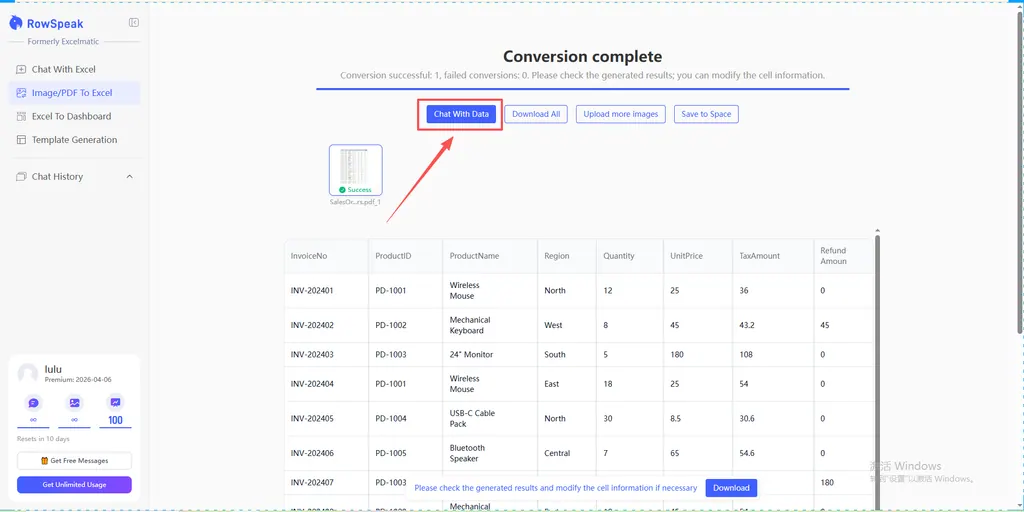Click the image conversion quota icon
The width and height of the screenshot is (1024, 512).
click(x=74, y=402)
